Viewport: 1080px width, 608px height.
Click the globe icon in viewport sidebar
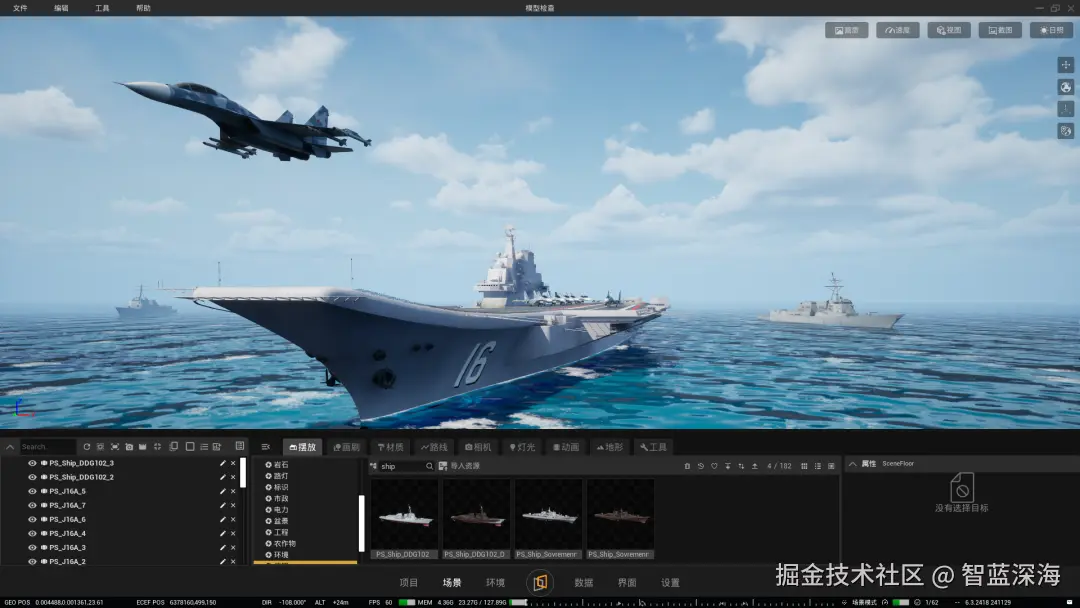[1066, 87]
